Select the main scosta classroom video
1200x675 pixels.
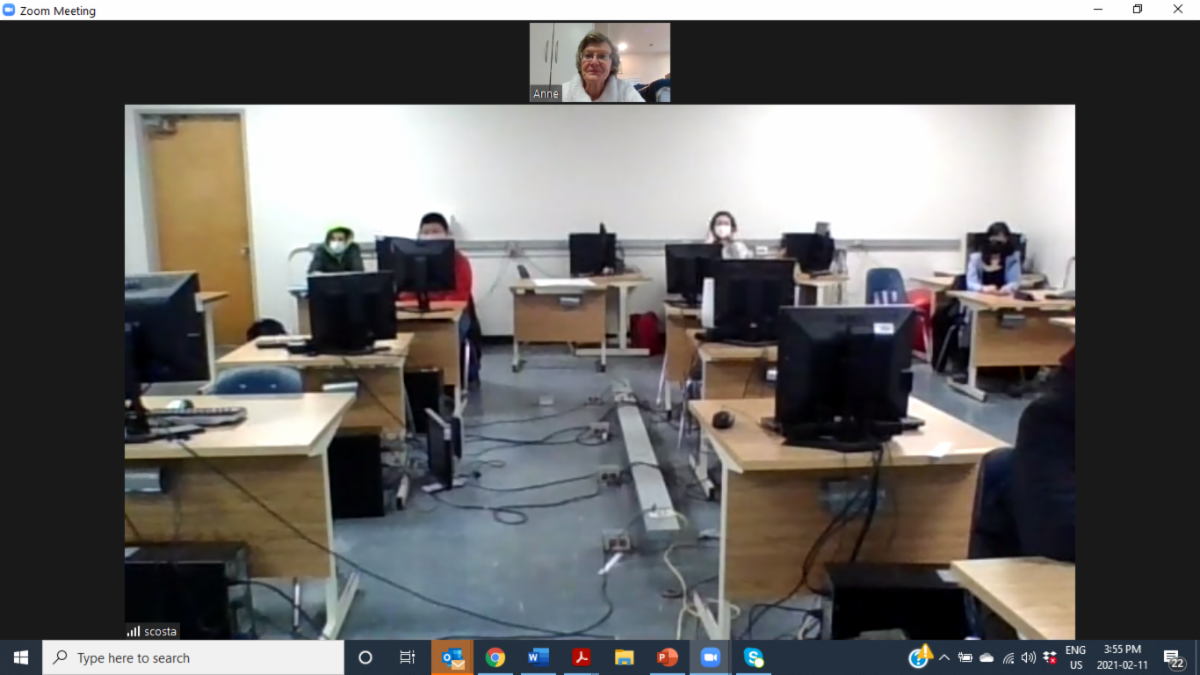tap(600, 372)
